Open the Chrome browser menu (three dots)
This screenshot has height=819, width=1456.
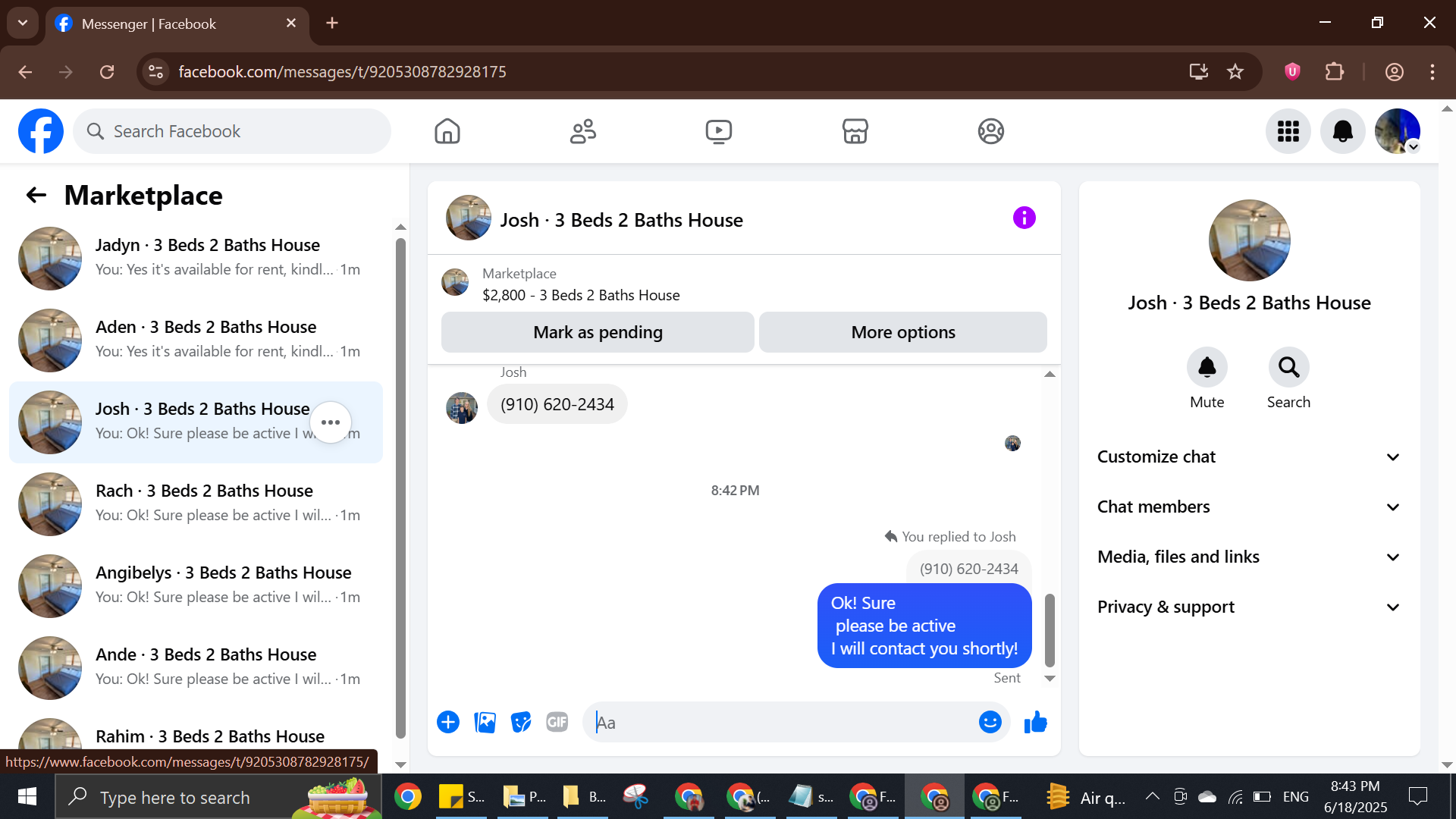1432,71
